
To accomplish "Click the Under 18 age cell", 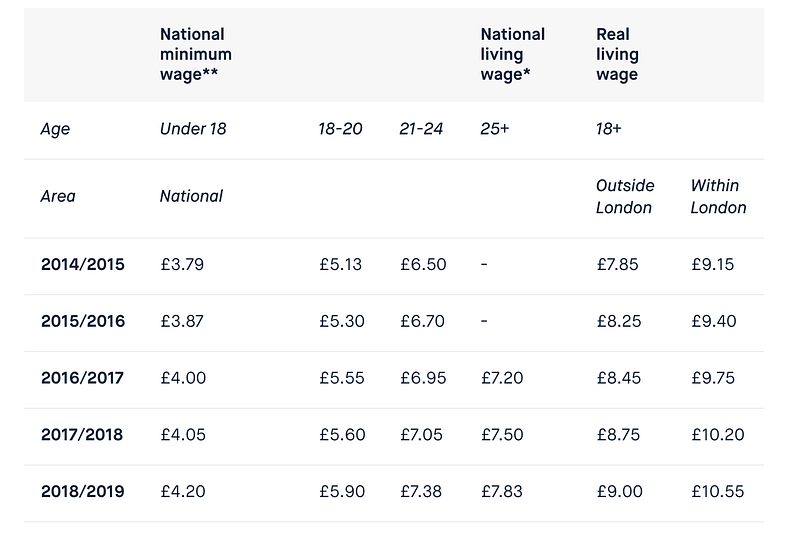I will click(193, 129).
